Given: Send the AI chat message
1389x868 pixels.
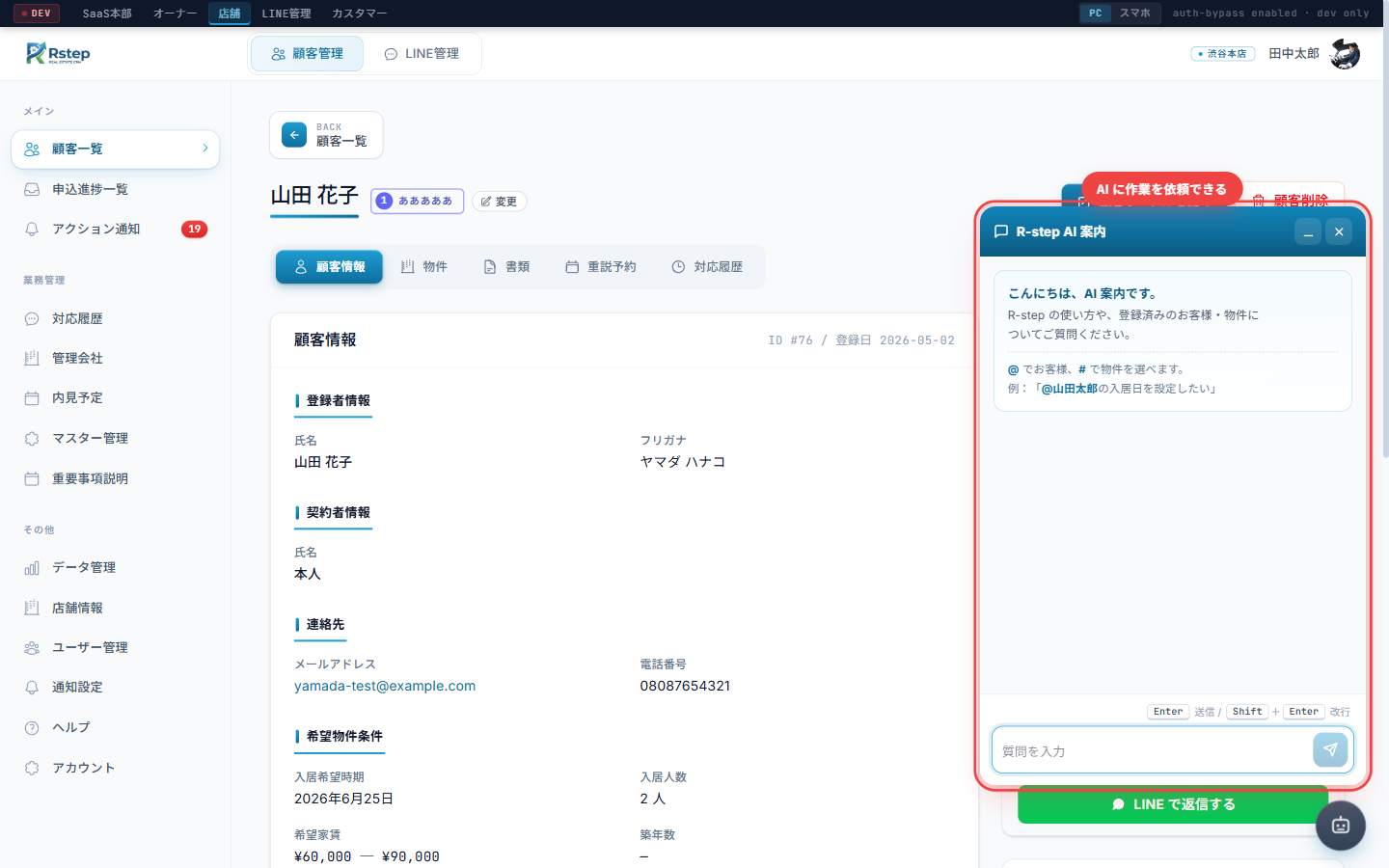Looking at the screenshot, I should [x=1330, y=749].
